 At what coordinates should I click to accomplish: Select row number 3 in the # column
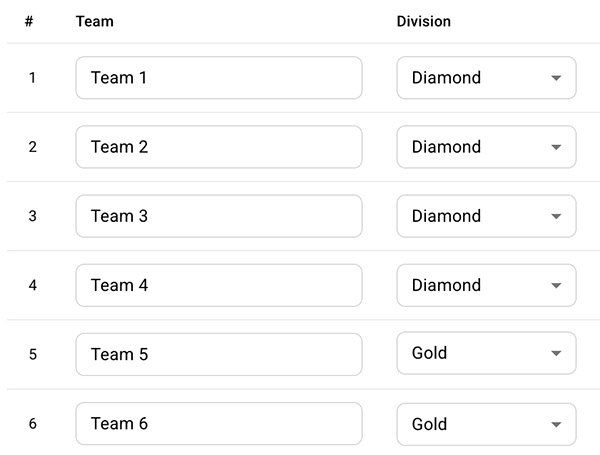click(x=33, y=216)
